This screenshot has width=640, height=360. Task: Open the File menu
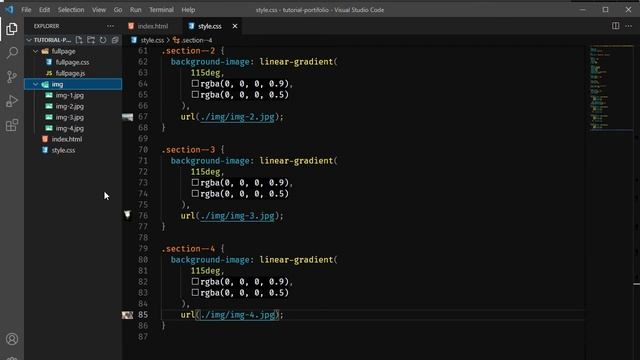(x=26, y=10)
